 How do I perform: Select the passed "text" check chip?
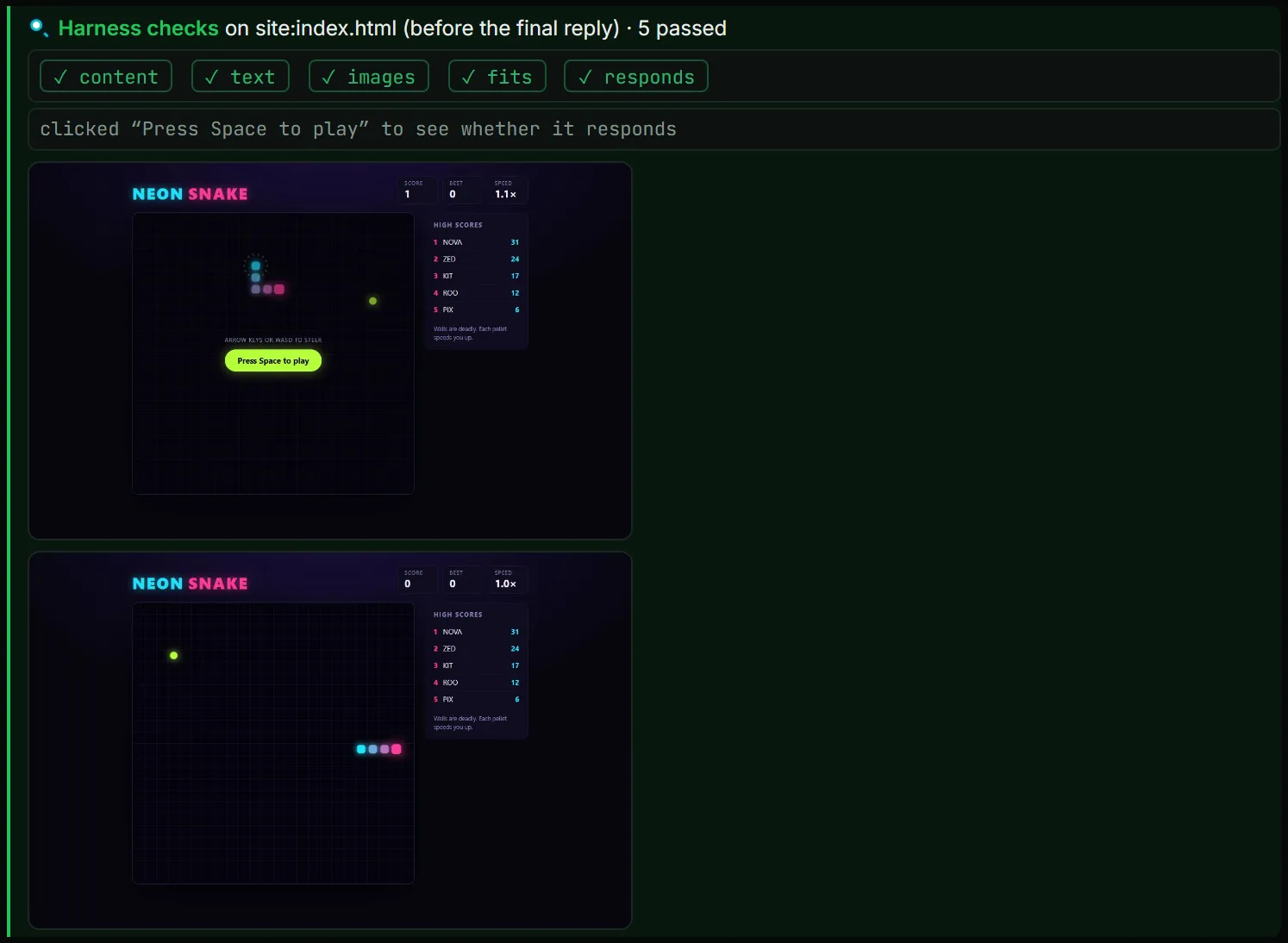pos(241,77)
